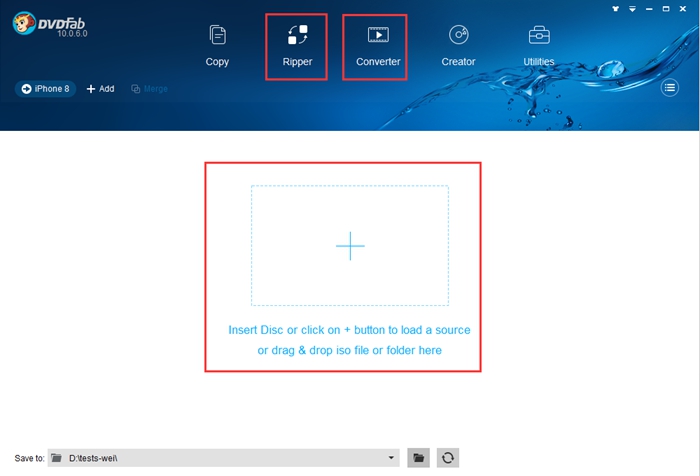700x476 pixels.
Task: Open the Utilities module
Action: coord(539,46)
